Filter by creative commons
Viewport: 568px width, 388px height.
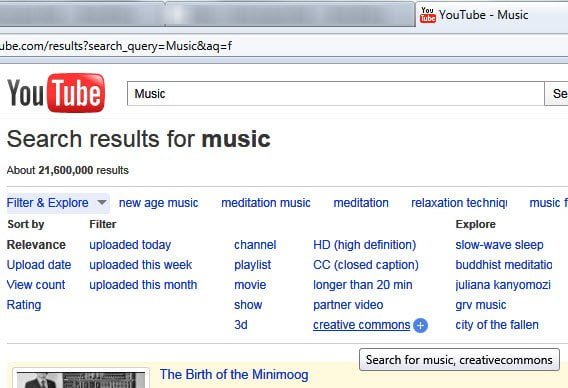click(x=362, y=325)
